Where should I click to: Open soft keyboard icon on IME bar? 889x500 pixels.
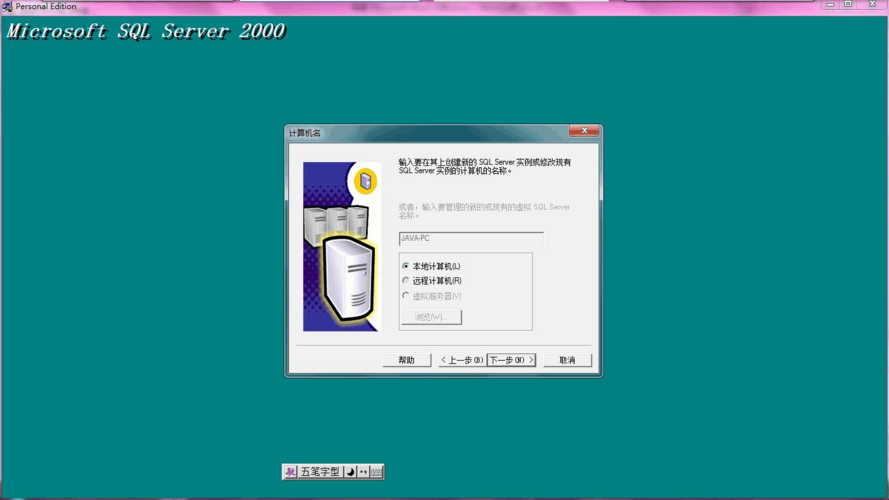click(376, 472)
